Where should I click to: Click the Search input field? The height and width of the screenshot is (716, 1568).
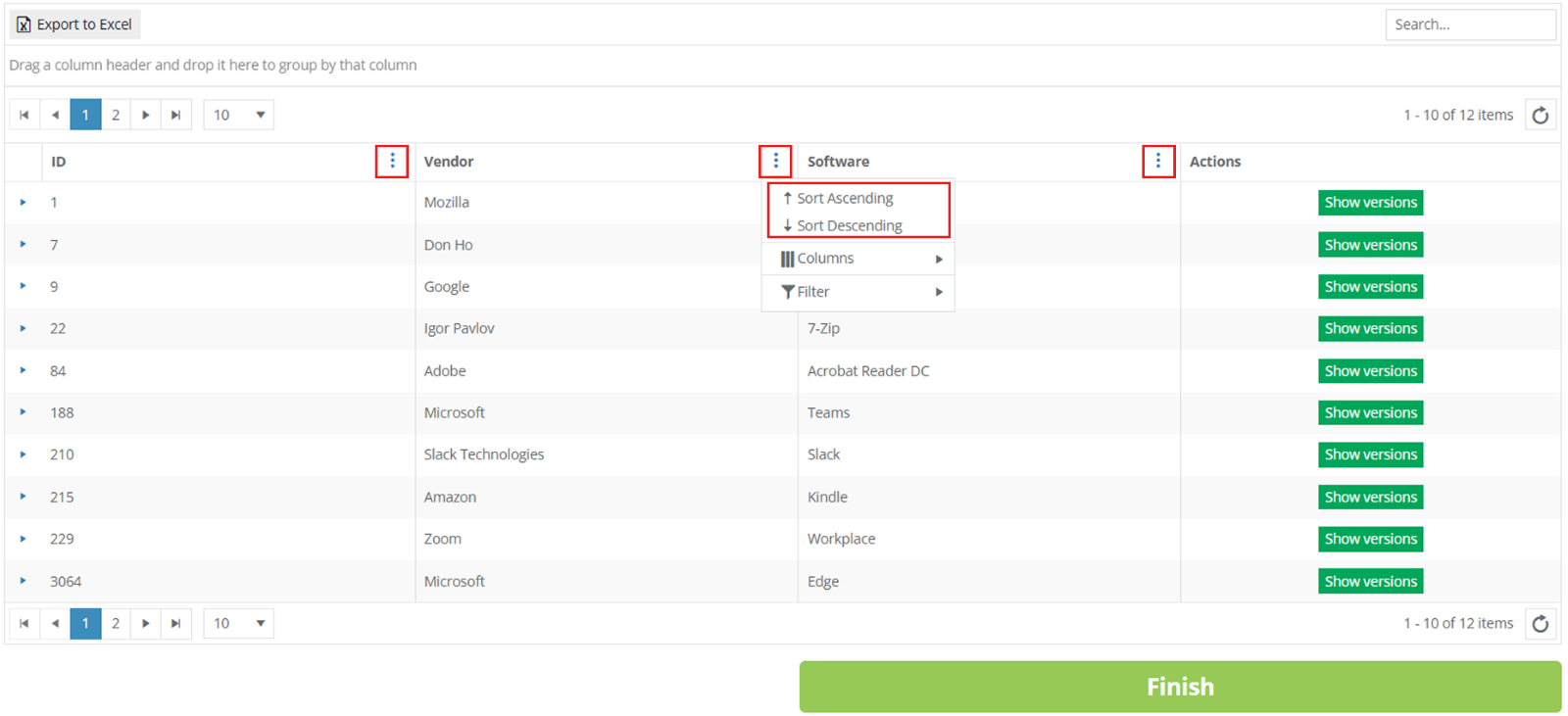coord(1469,24)
